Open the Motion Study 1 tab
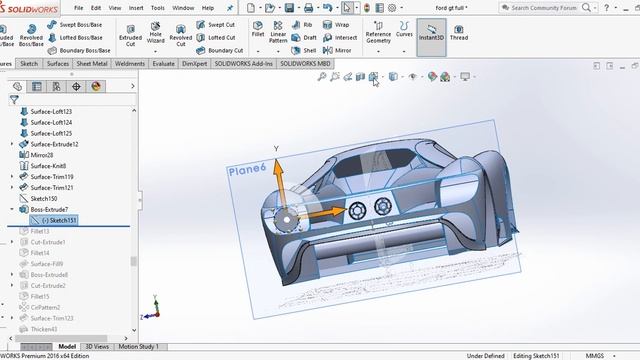Screen dimensions: 640x360 click(138, 347)
